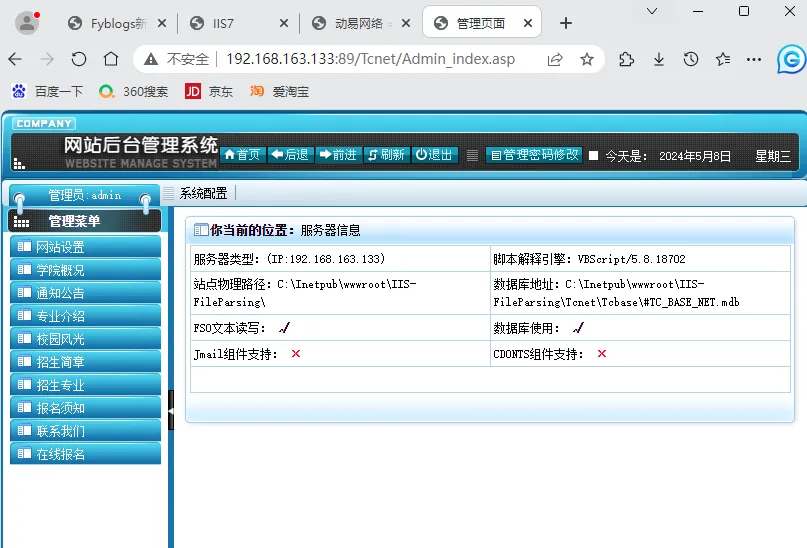This screenshot has width=807, height=548.
Task: Open 招生简章 menu item
Action: pos(85,362)
